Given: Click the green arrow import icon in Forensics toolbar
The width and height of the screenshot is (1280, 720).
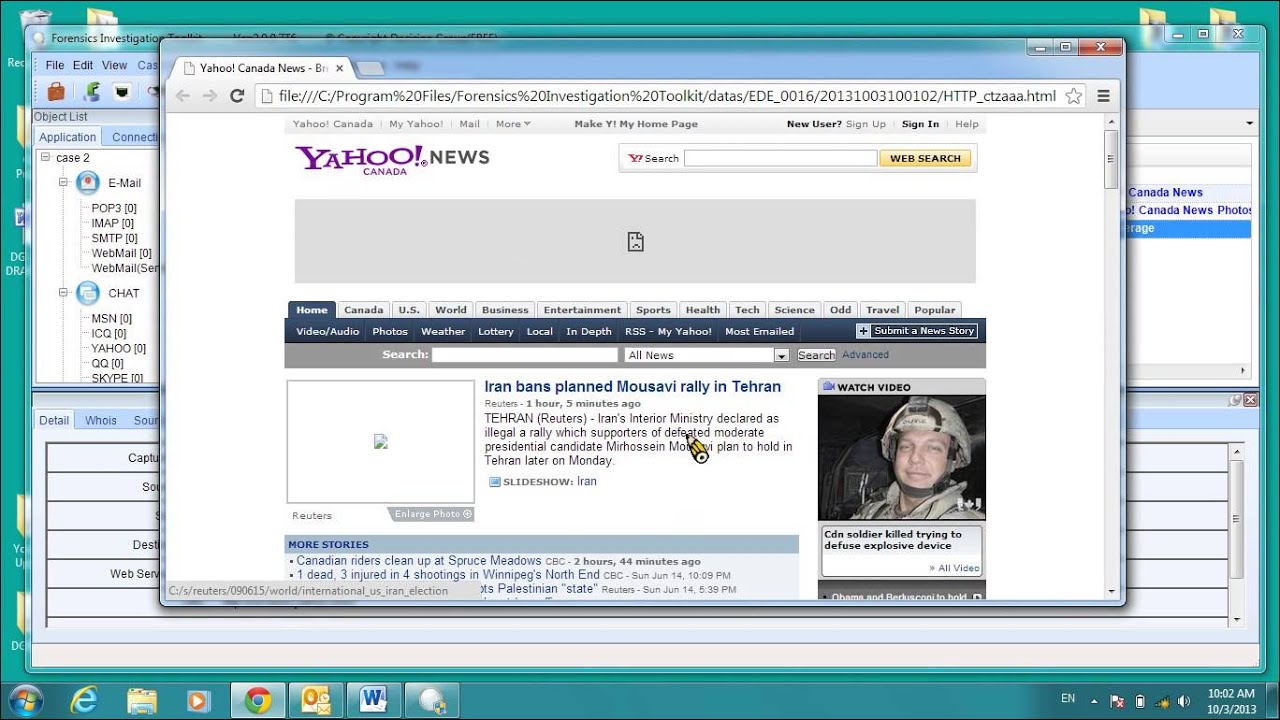Looking at the screenshot, I should (91, 92).
